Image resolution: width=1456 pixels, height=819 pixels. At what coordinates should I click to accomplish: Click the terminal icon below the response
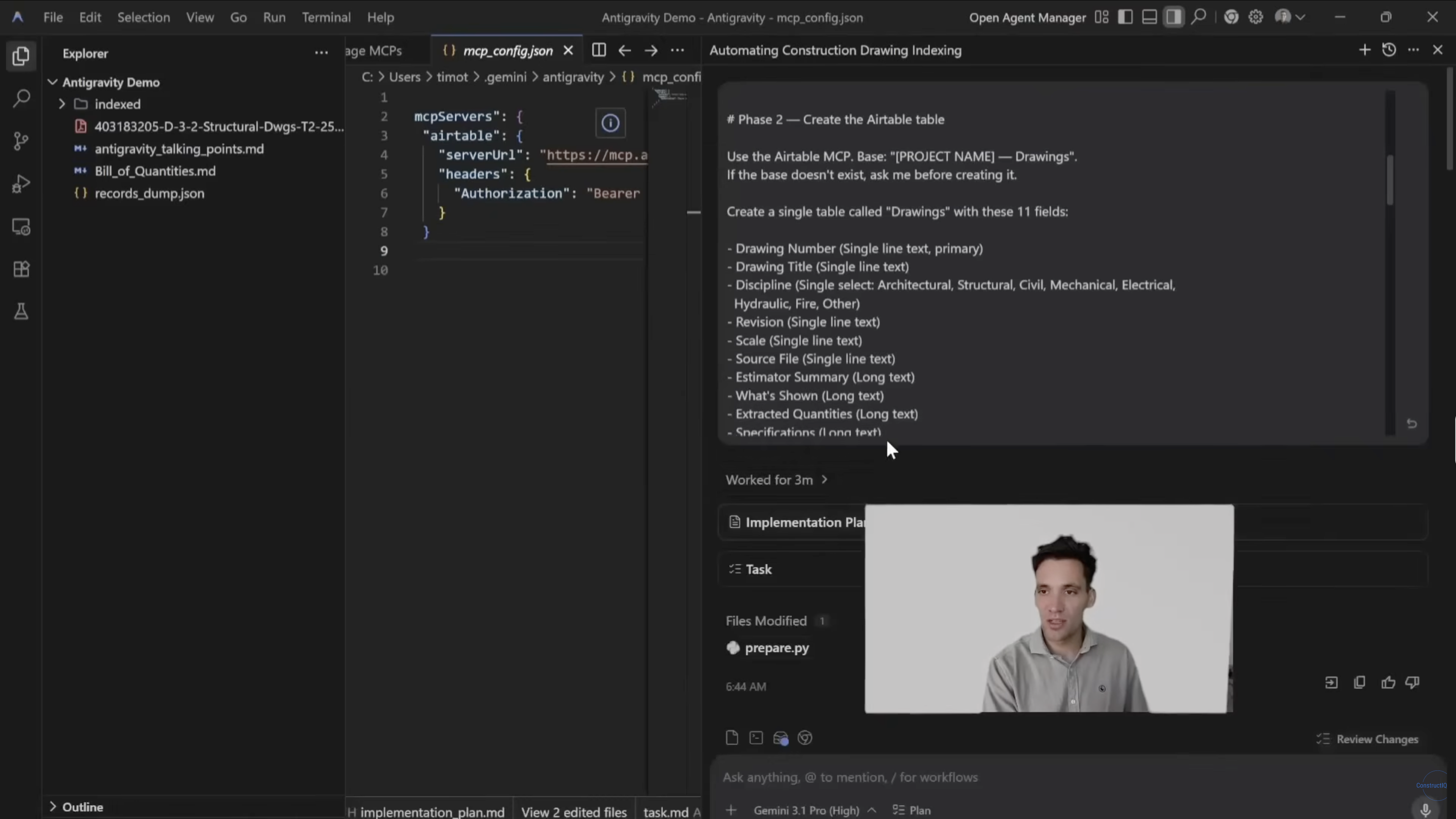click(756, 737)
